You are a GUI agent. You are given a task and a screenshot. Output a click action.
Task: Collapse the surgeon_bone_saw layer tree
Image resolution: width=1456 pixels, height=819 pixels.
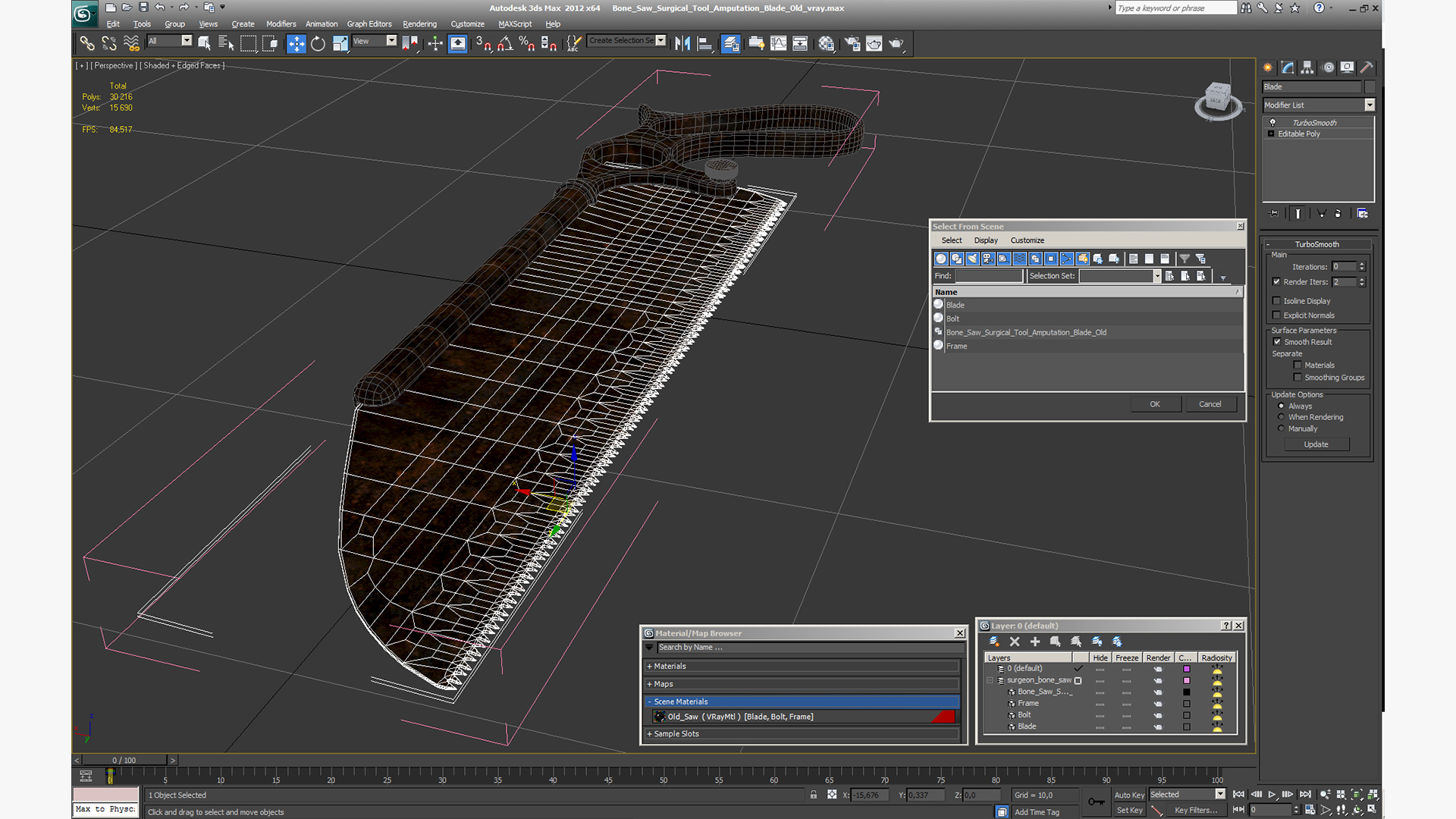[x=990, y=681]
